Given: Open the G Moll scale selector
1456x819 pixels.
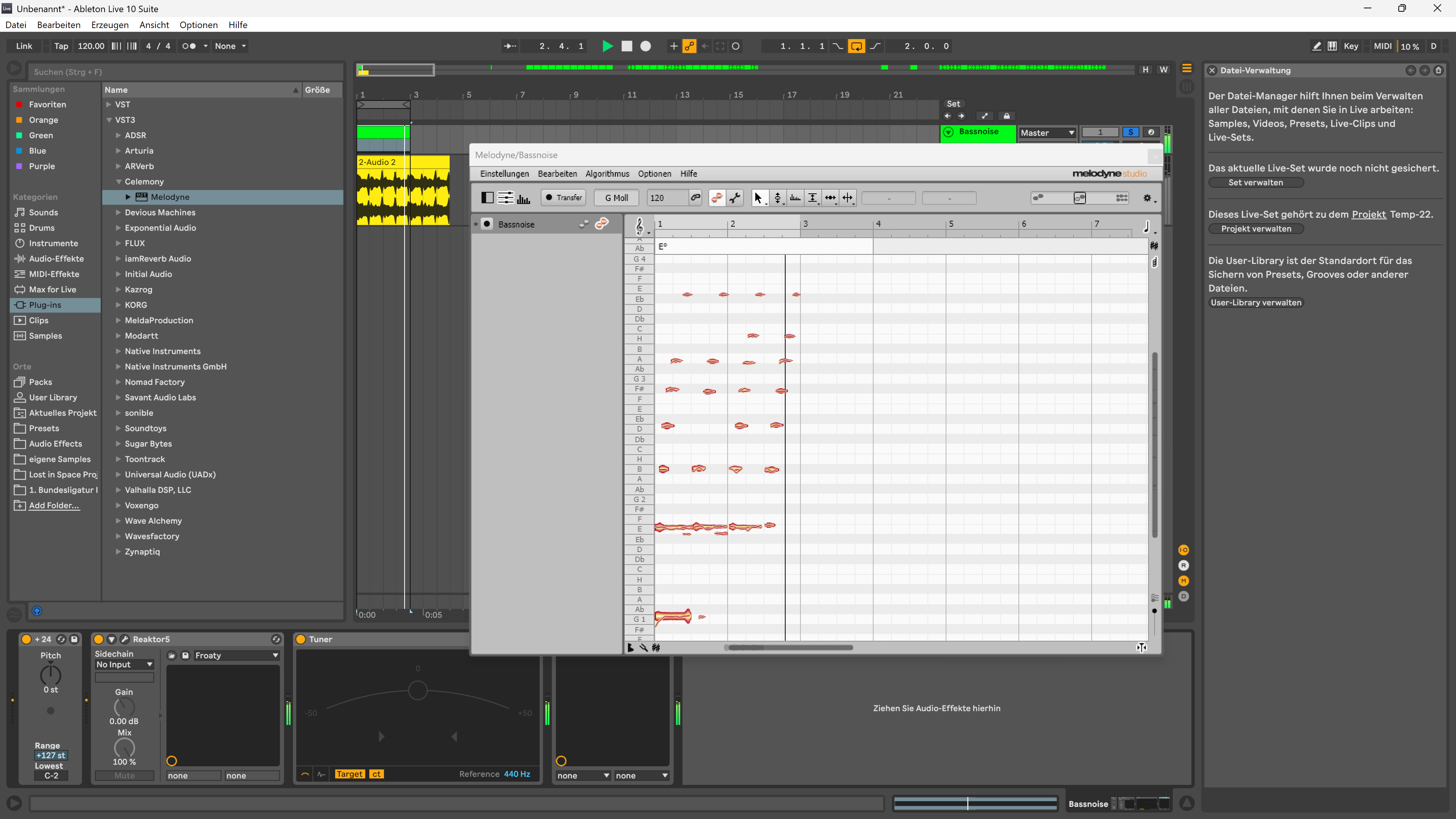Looking at the screenshot, I should (x=616, y=198).
